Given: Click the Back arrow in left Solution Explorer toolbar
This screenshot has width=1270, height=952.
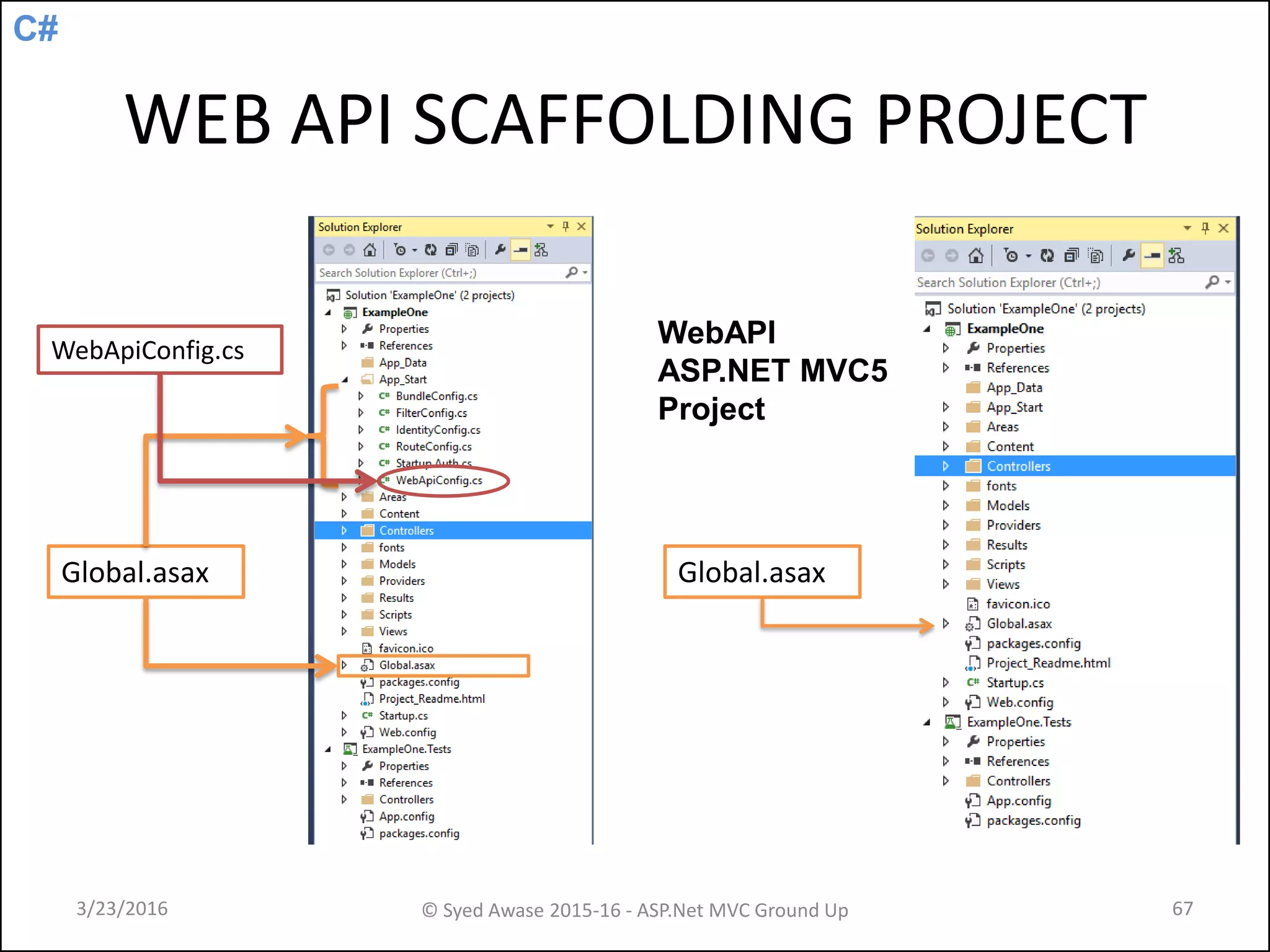Looking at the screenshot, I should tap(329, 250).
